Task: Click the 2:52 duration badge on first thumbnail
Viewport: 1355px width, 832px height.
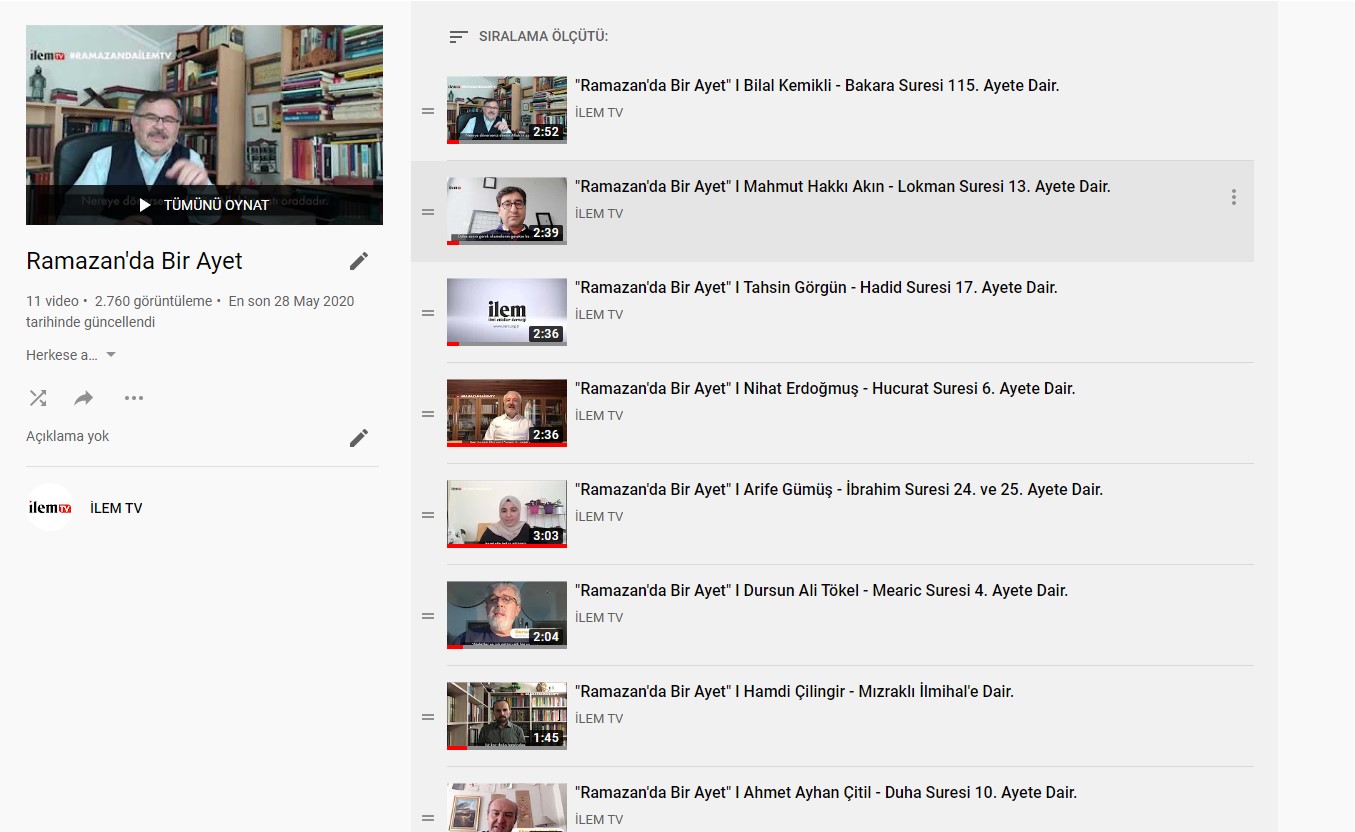Action: [546, 132]
